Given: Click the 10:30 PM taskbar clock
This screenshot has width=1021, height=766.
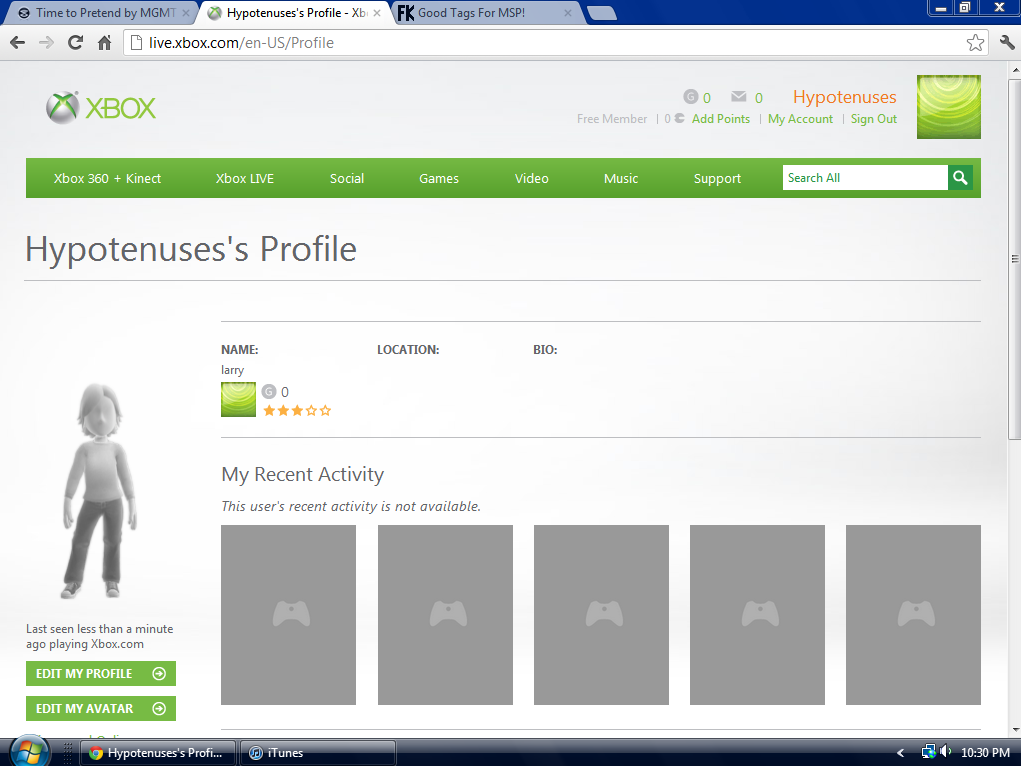Looking at the screenshot, I should (x=985, y=753).
